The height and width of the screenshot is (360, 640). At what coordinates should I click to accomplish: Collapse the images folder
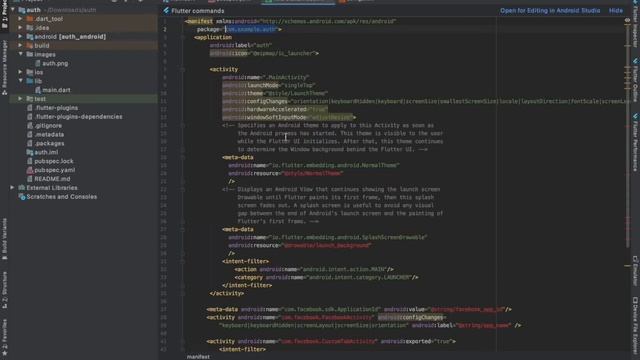point(20,54)
